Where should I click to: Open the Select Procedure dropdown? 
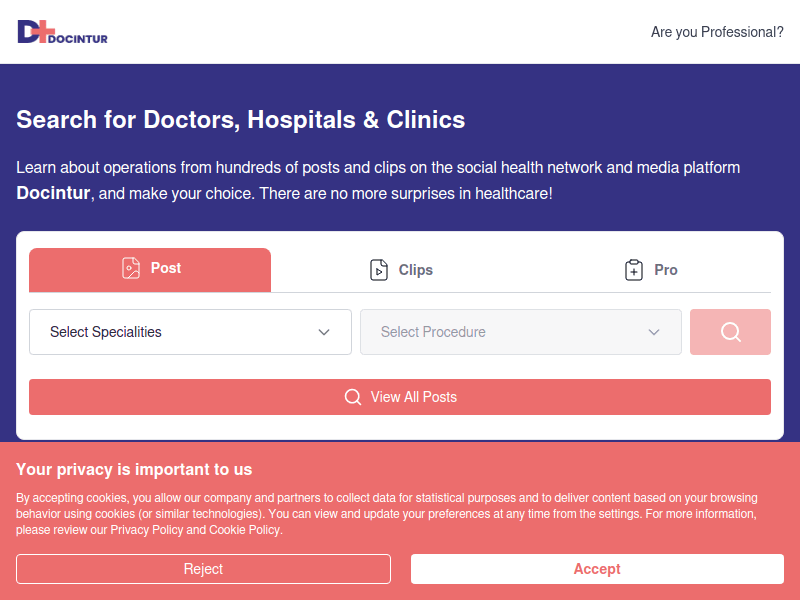coord(520,332)
